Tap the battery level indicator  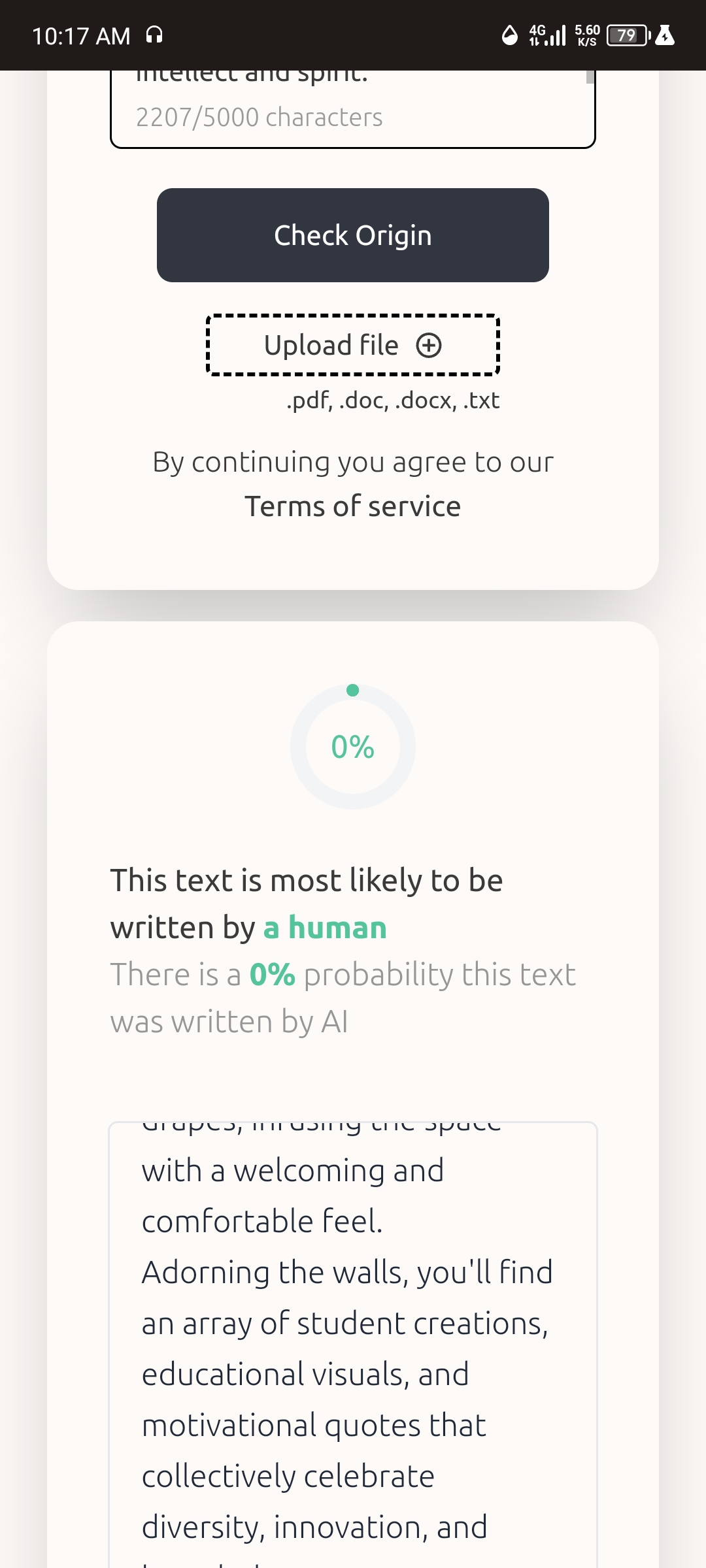coord(628,35)
